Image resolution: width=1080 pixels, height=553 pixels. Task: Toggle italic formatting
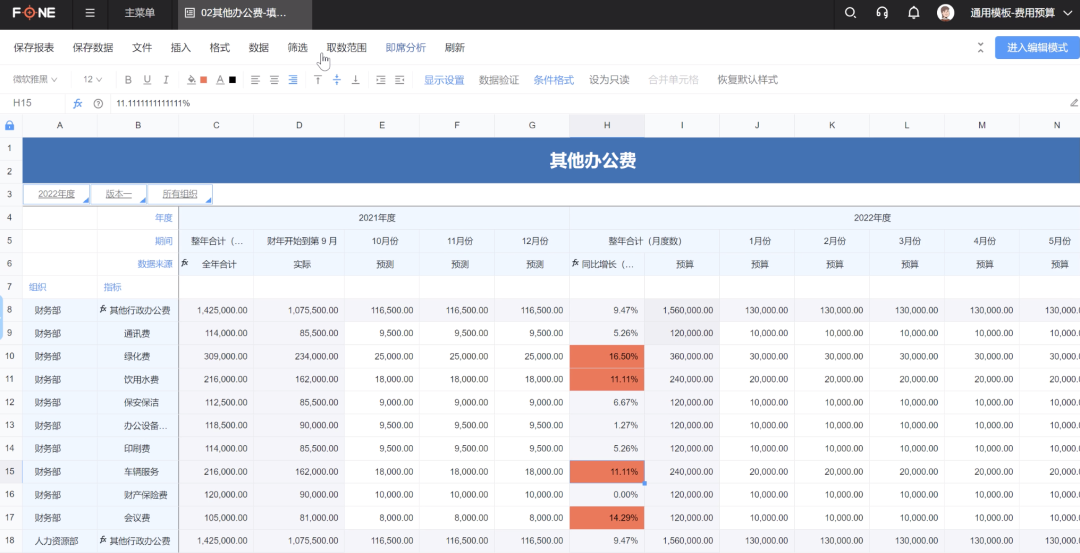pyautogui.click(x=165, y=80)
